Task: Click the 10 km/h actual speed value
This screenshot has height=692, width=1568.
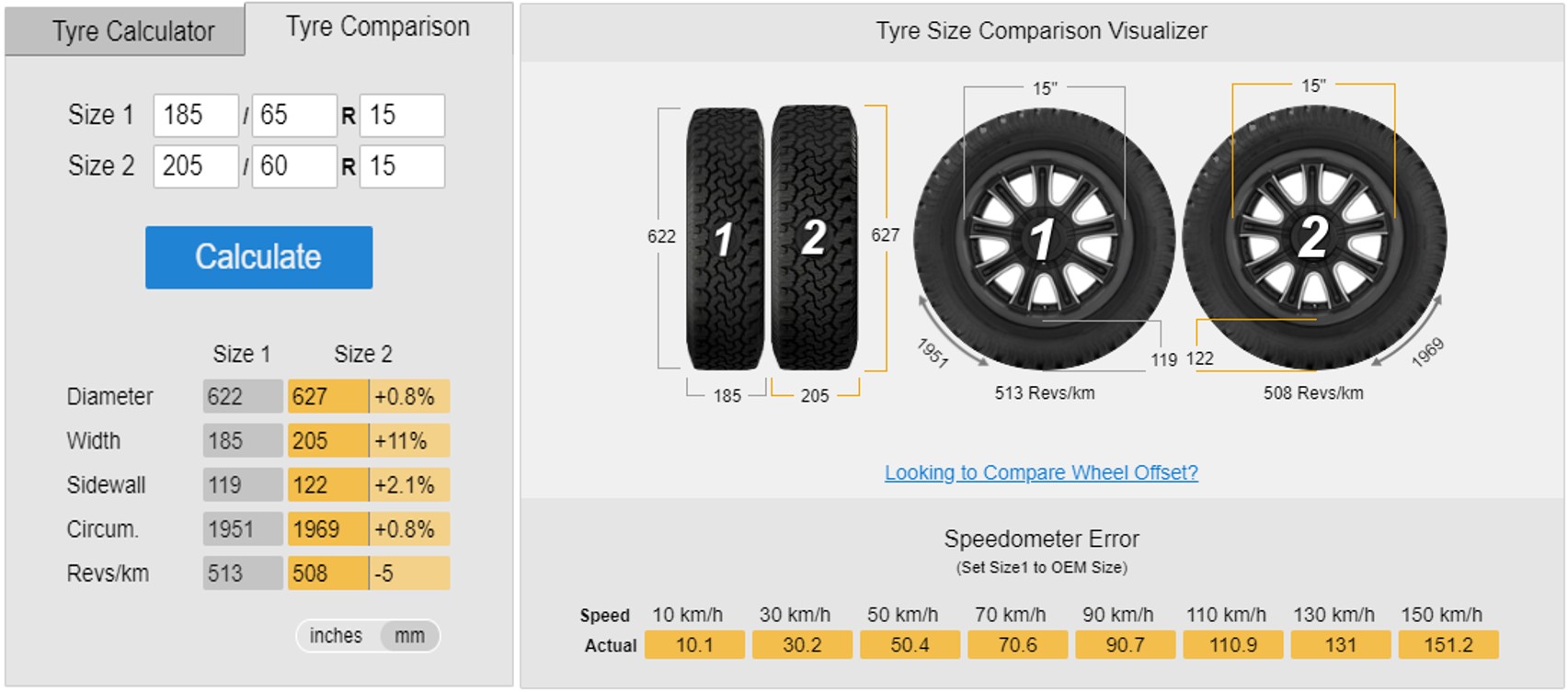Action: click(x=694, y=645)
